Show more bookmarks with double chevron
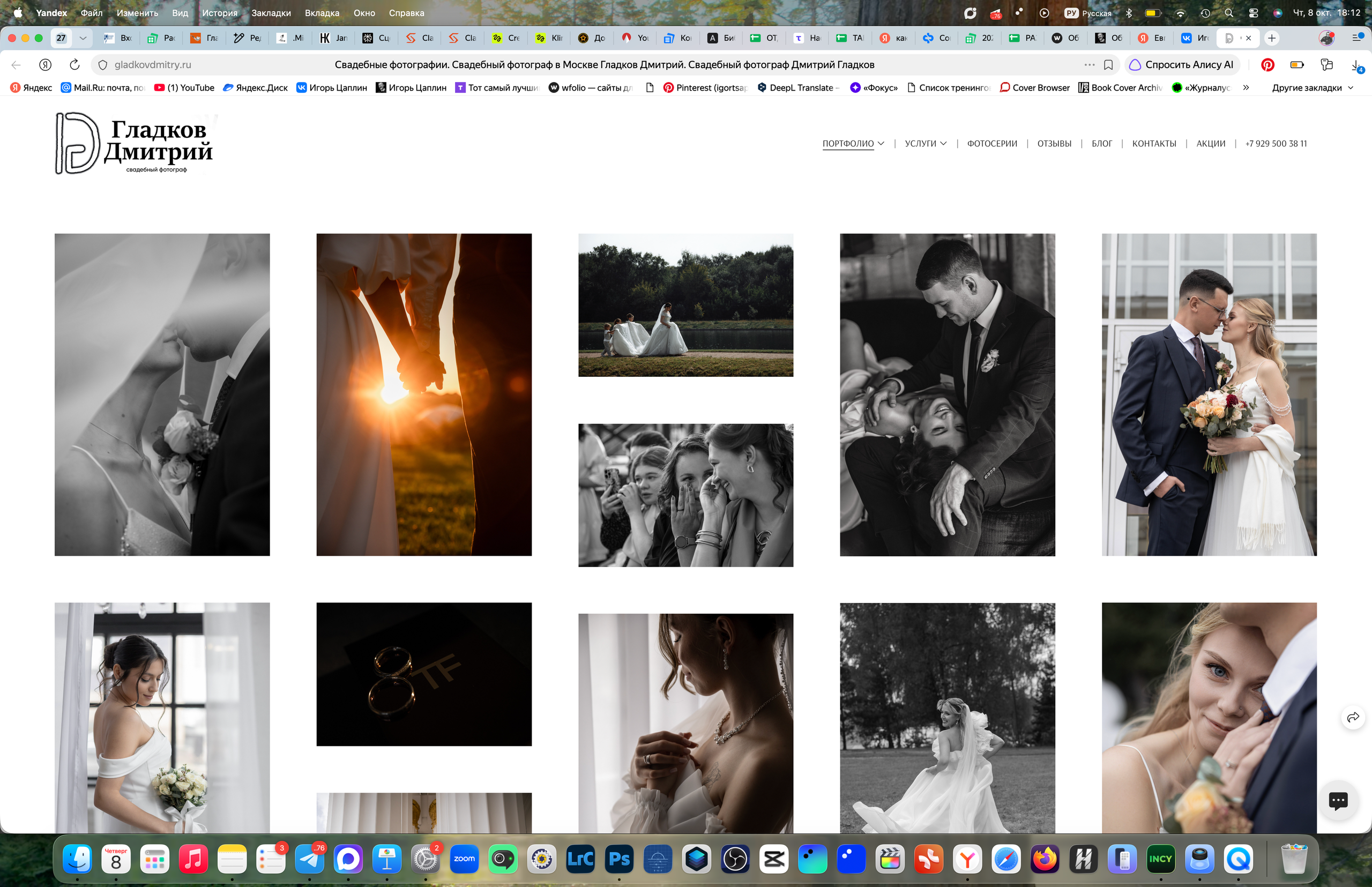Viewport: 1372px width, 887px height. point(1246,87)
